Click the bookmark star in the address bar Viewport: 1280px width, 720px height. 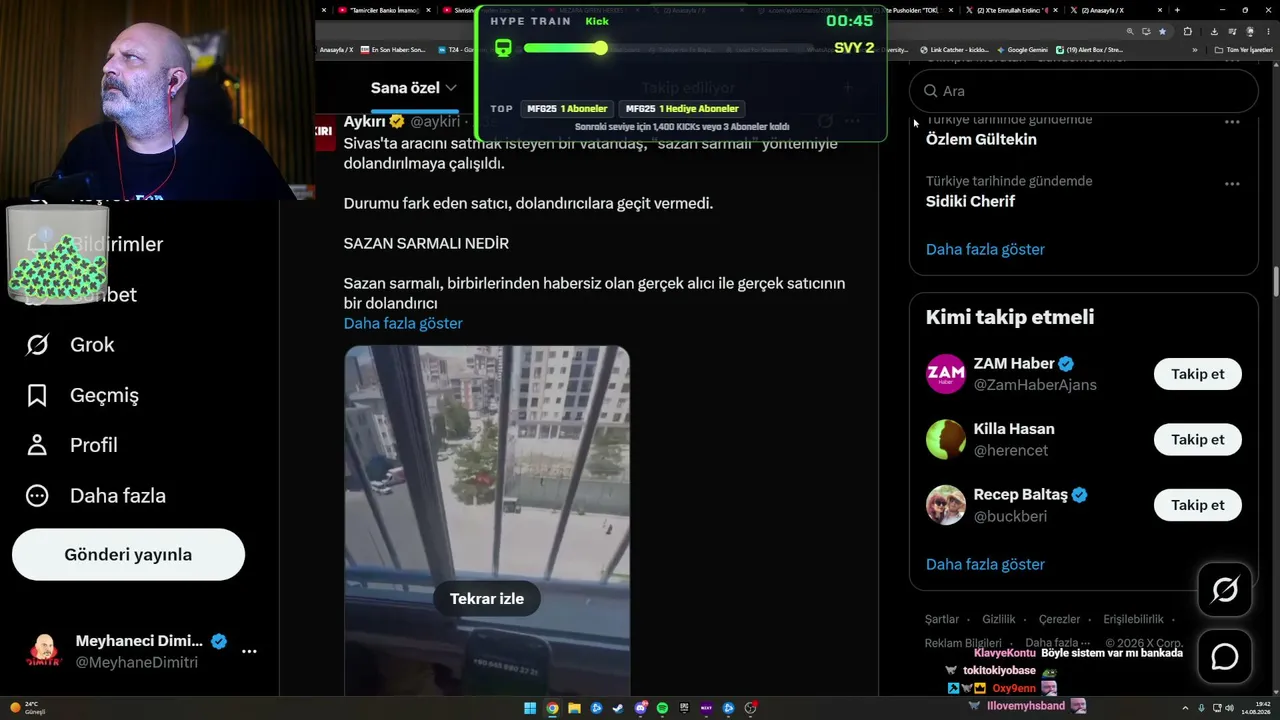1161,31
